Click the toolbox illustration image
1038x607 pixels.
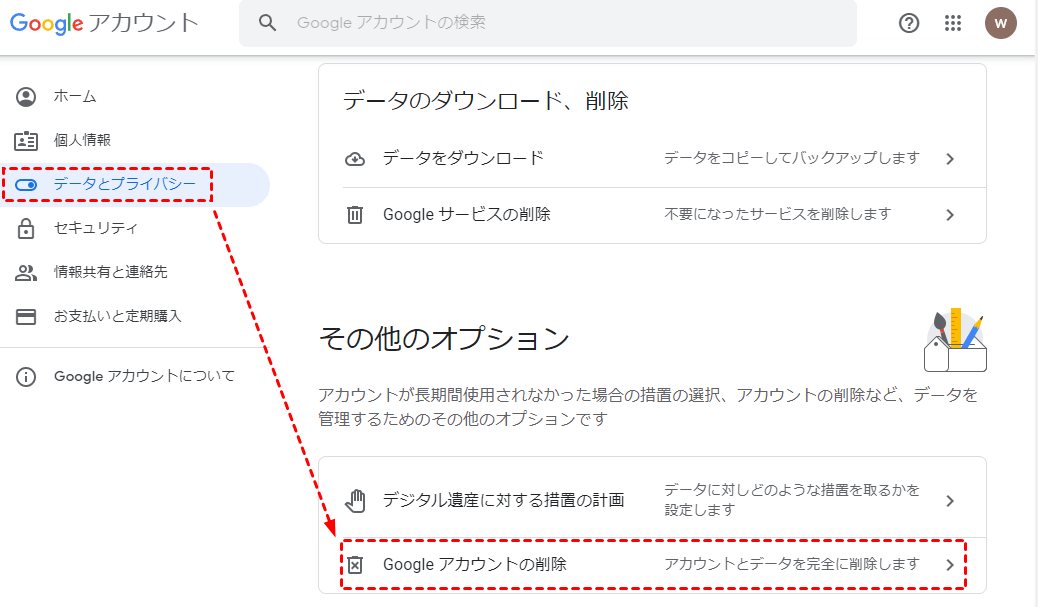point(955,340)
